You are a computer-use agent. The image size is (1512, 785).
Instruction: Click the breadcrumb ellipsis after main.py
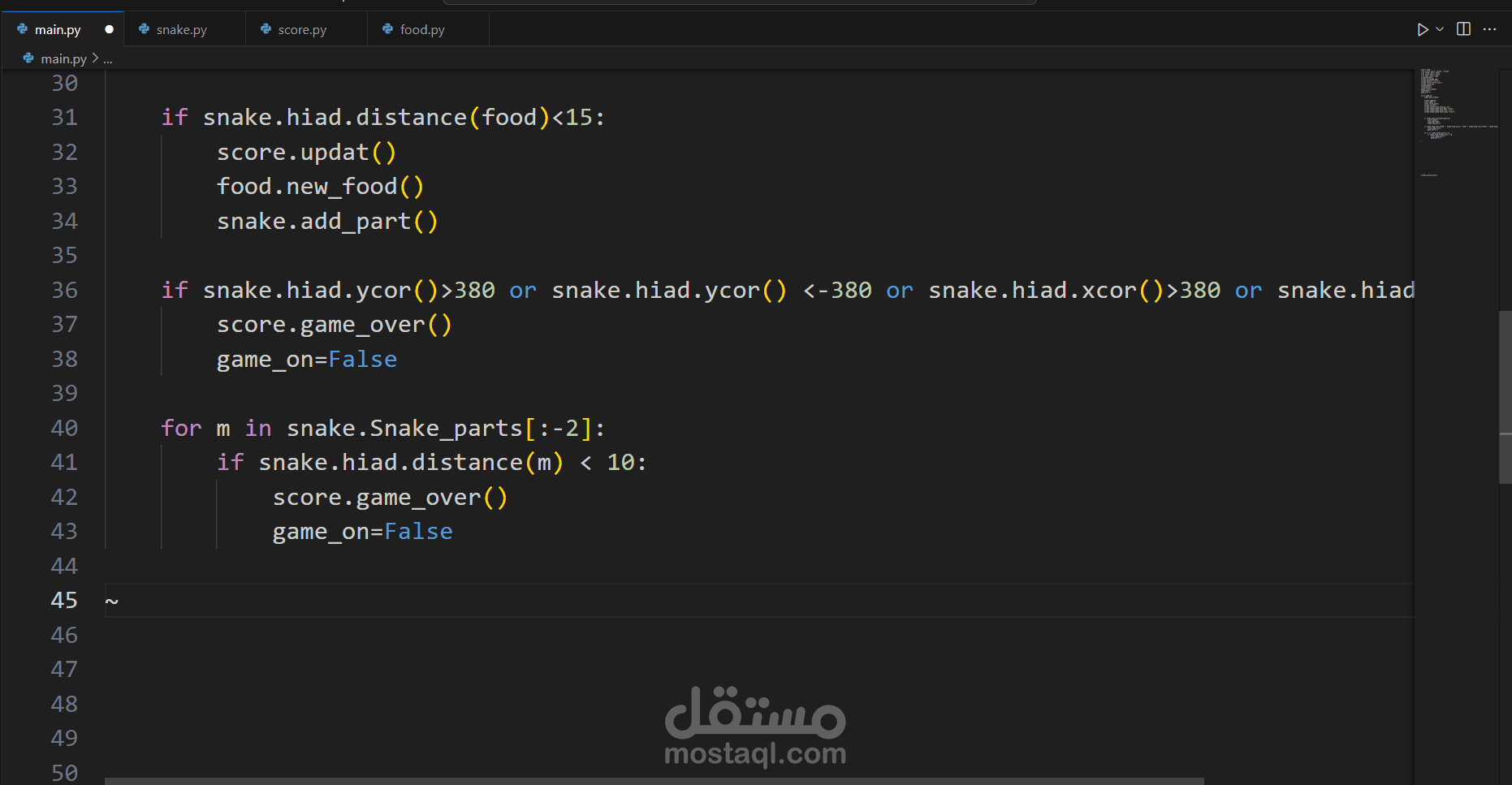tap(108, 58)
